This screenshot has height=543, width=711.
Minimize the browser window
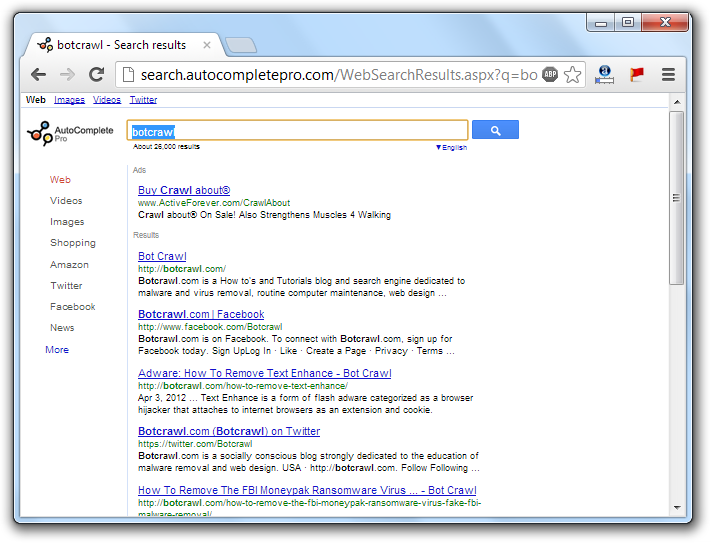click(601, 23)
